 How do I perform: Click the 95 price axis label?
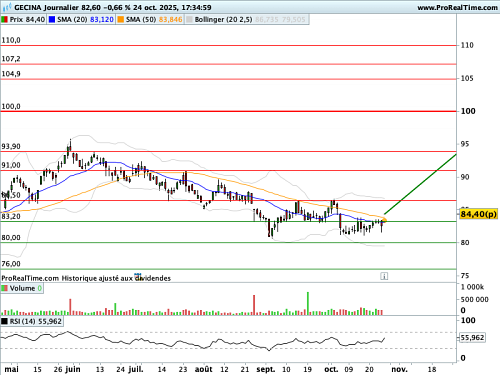tap(465, 144)
